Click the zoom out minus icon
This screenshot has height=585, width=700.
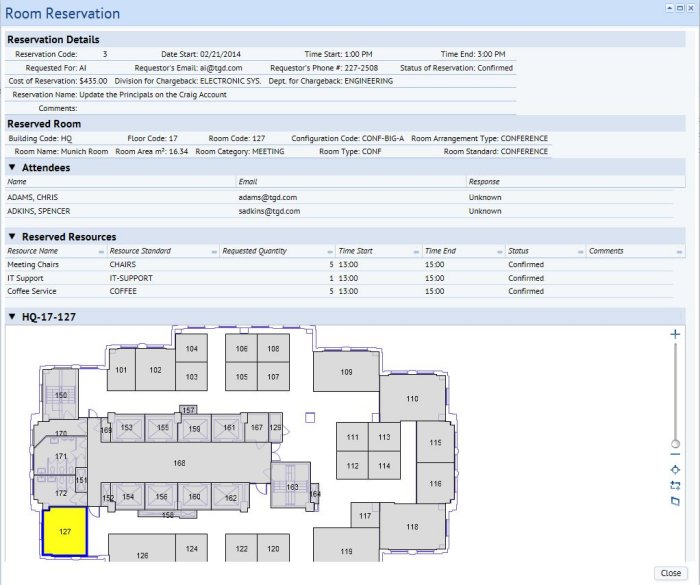point(676,453)
